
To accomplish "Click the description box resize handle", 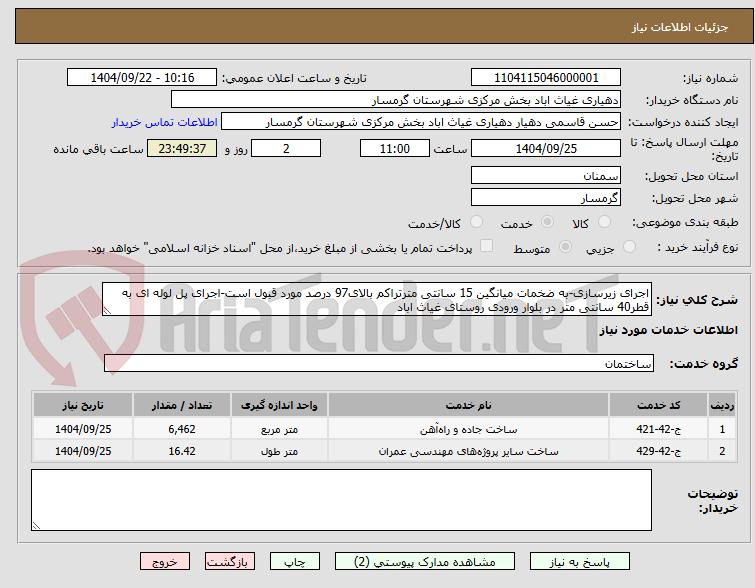I will click(x=107, y=311).
